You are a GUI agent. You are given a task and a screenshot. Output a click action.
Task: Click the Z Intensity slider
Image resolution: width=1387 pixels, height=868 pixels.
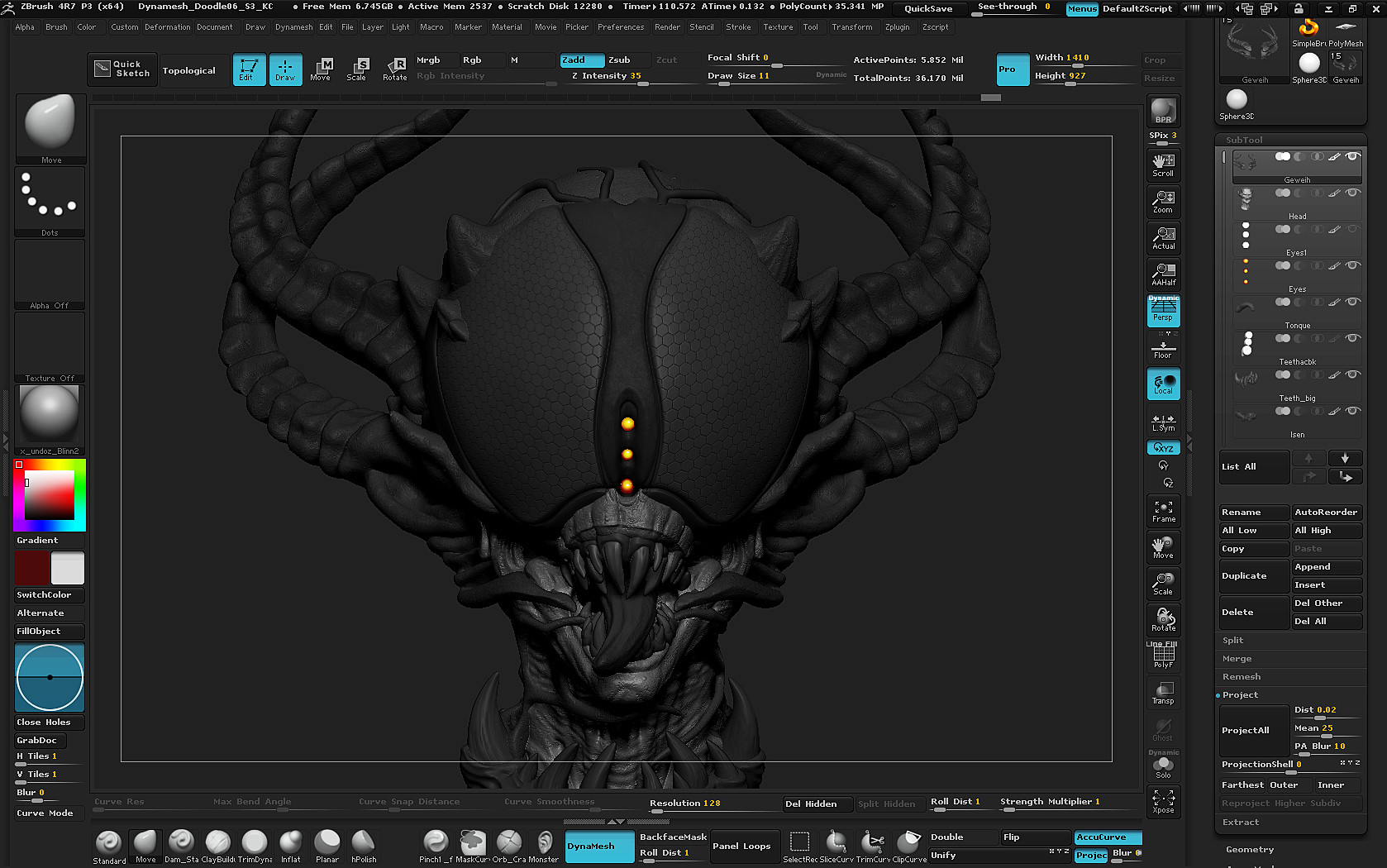click(x=612, y=76)
